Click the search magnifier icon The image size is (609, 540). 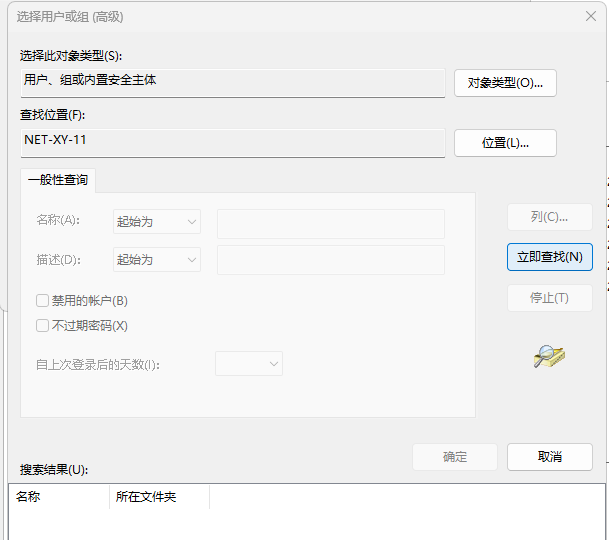[x=550, y=356]
